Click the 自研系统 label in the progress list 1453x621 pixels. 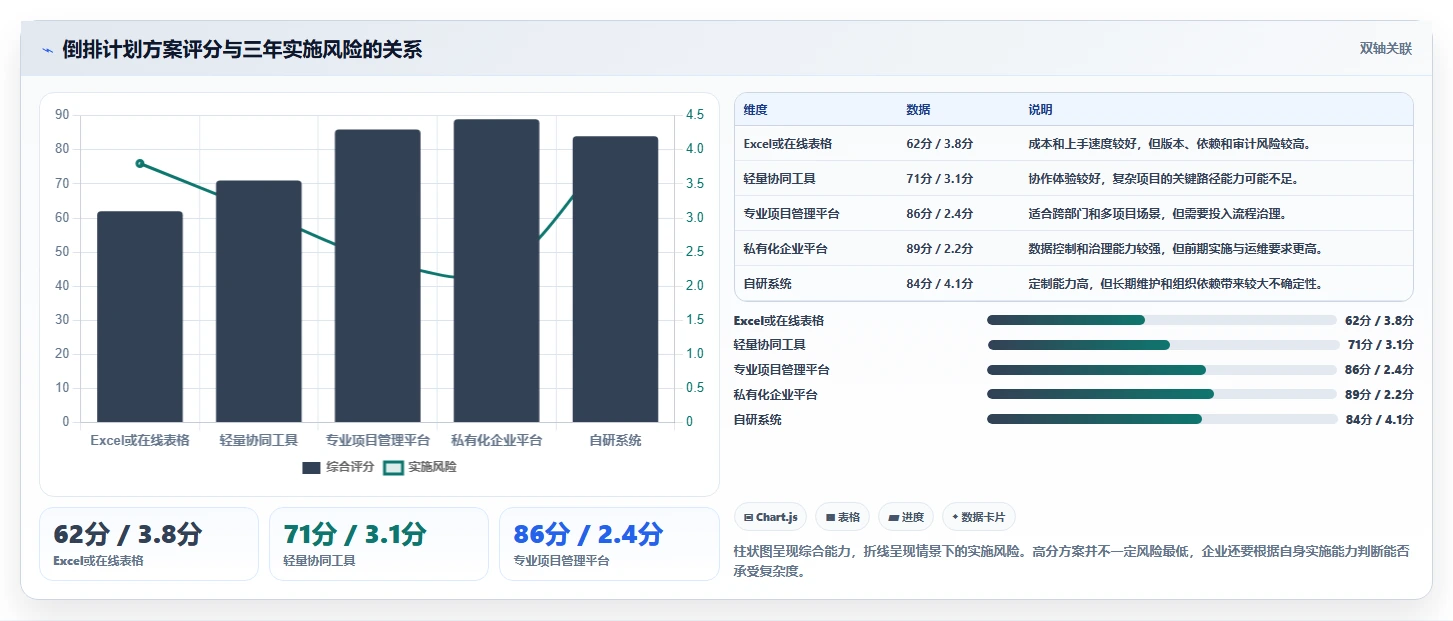[758, 420]
